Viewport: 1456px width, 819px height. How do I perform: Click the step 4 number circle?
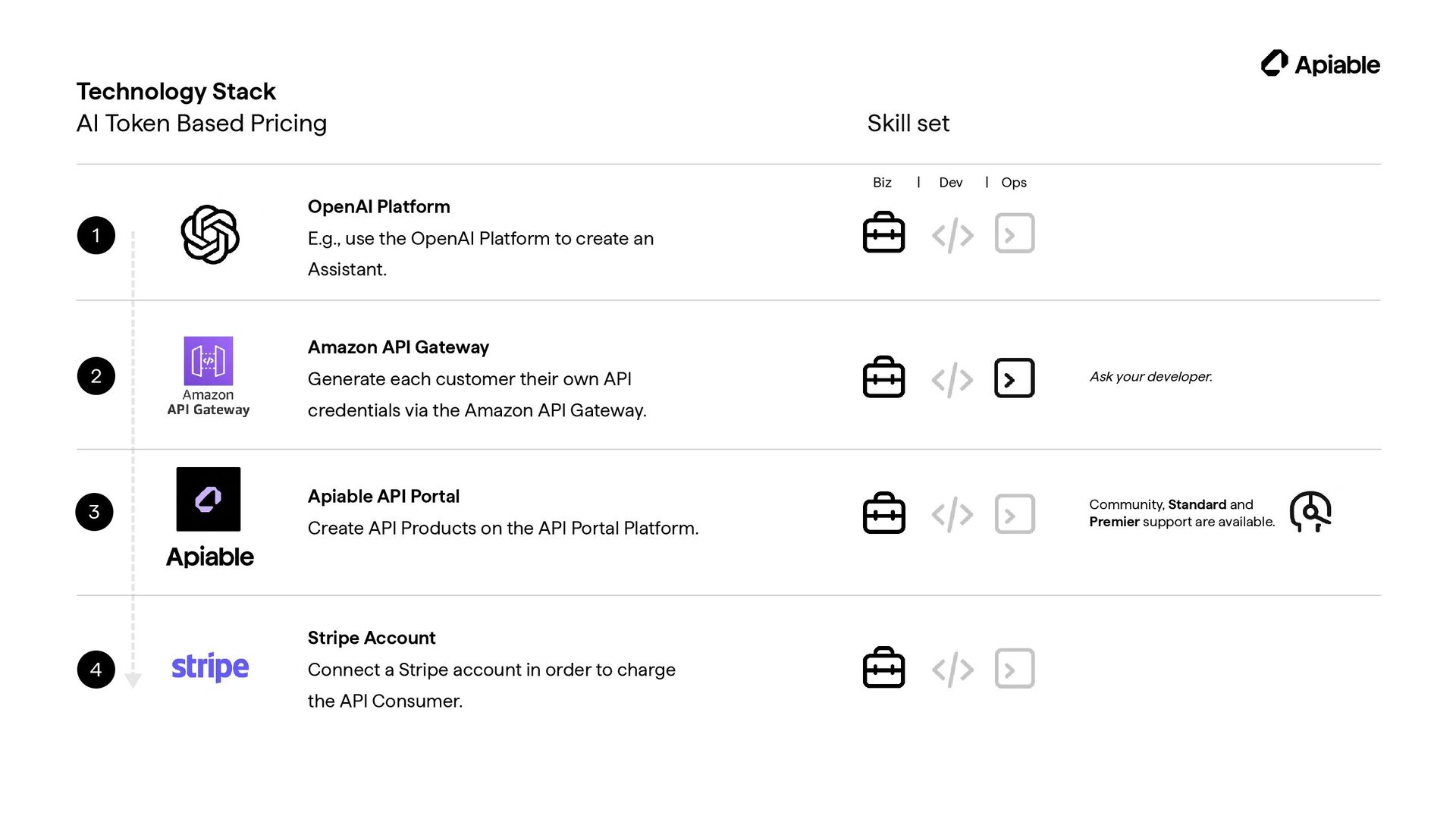point(96,670)
